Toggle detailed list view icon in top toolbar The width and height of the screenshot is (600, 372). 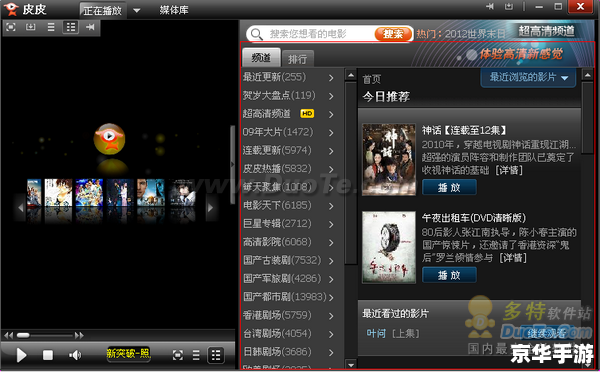[x=71, y=27]
